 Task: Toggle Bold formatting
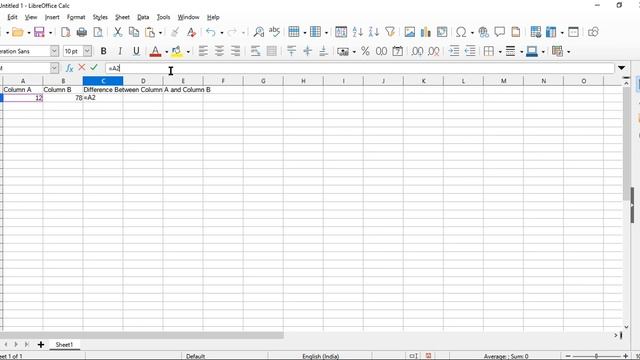point(104,51)
